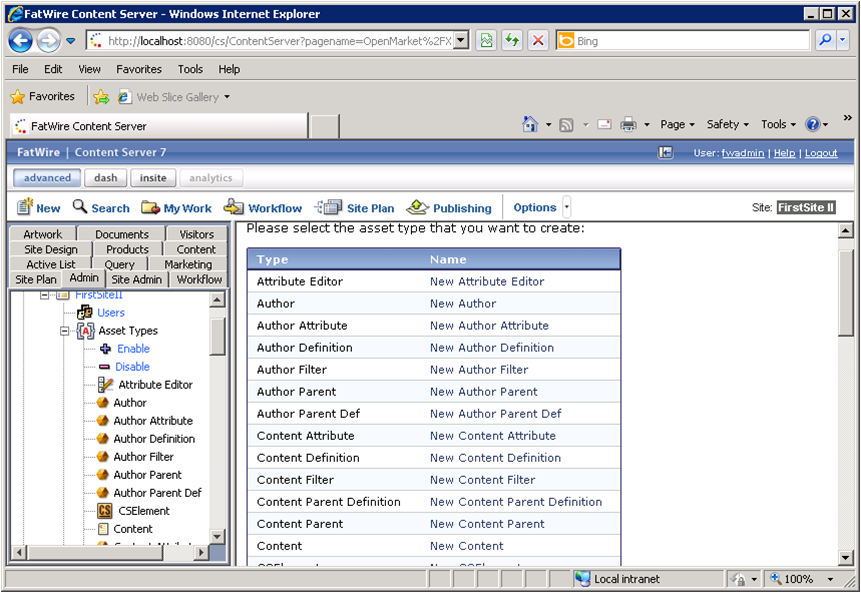Click the Workflow toolbar icon
Image resolution: width=861 pixels, height=593 pixels.
tap(233, 206)
